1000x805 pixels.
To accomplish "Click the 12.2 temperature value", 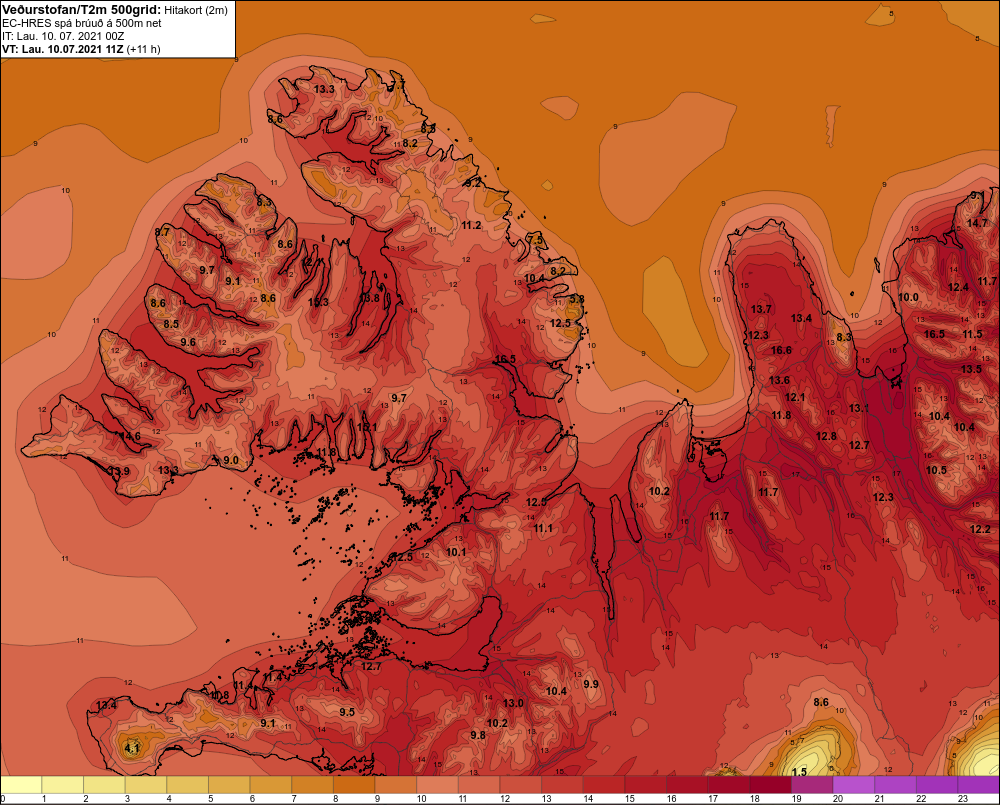I will click(x=980, y=529).
